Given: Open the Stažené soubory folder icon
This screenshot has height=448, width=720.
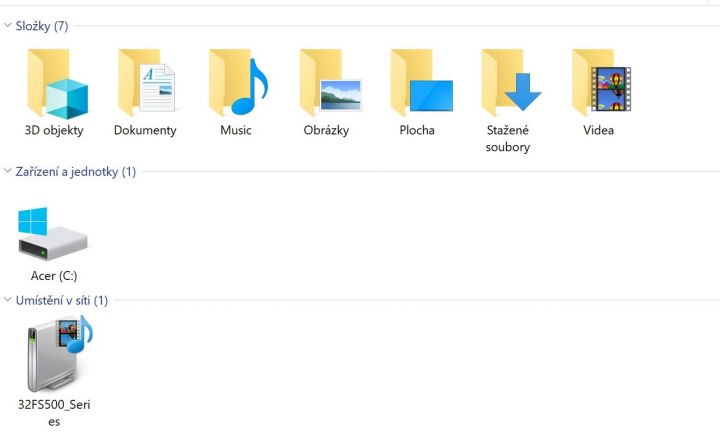Looking at the screenshot, I should 511,83.
